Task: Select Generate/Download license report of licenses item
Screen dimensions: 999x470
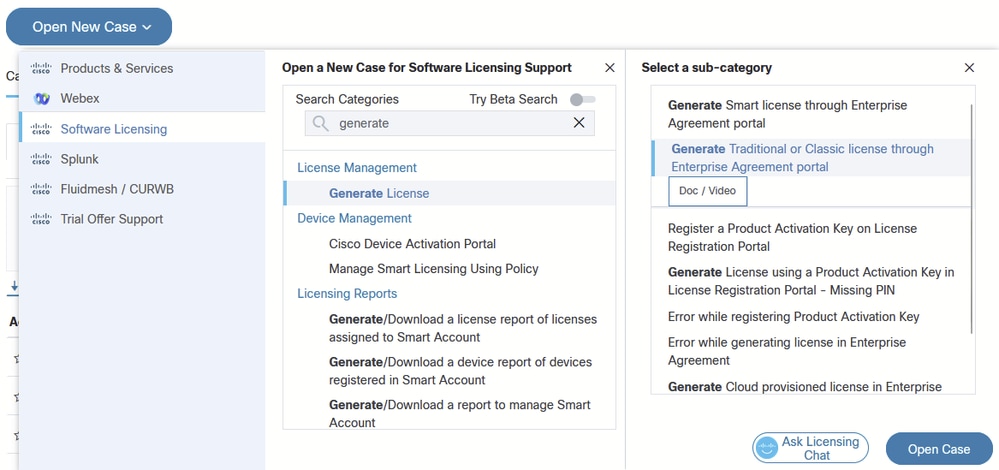Action: 463,328
